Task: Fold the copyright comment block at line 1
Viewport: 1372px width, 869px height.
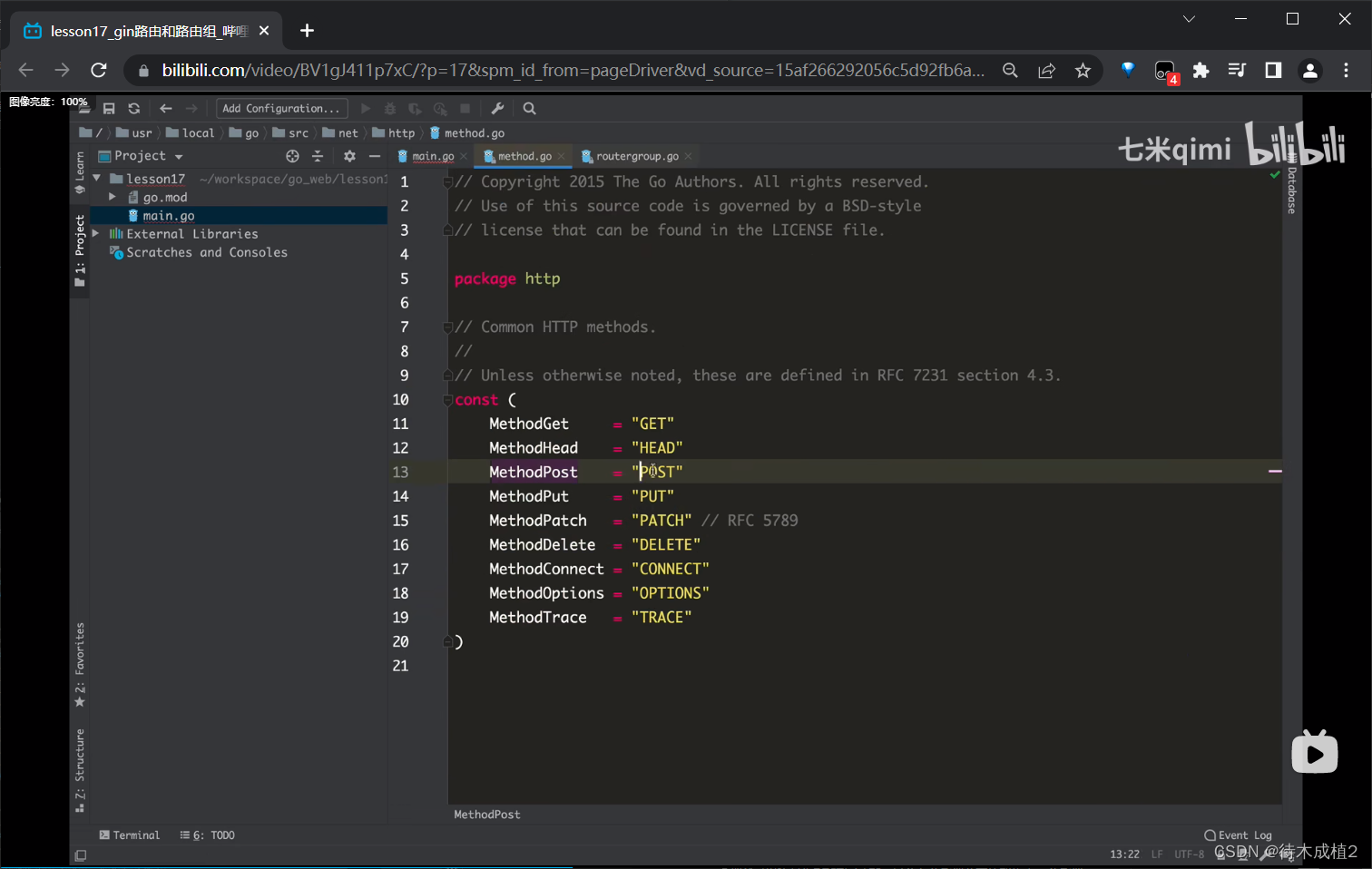Action: coord(447,182)
